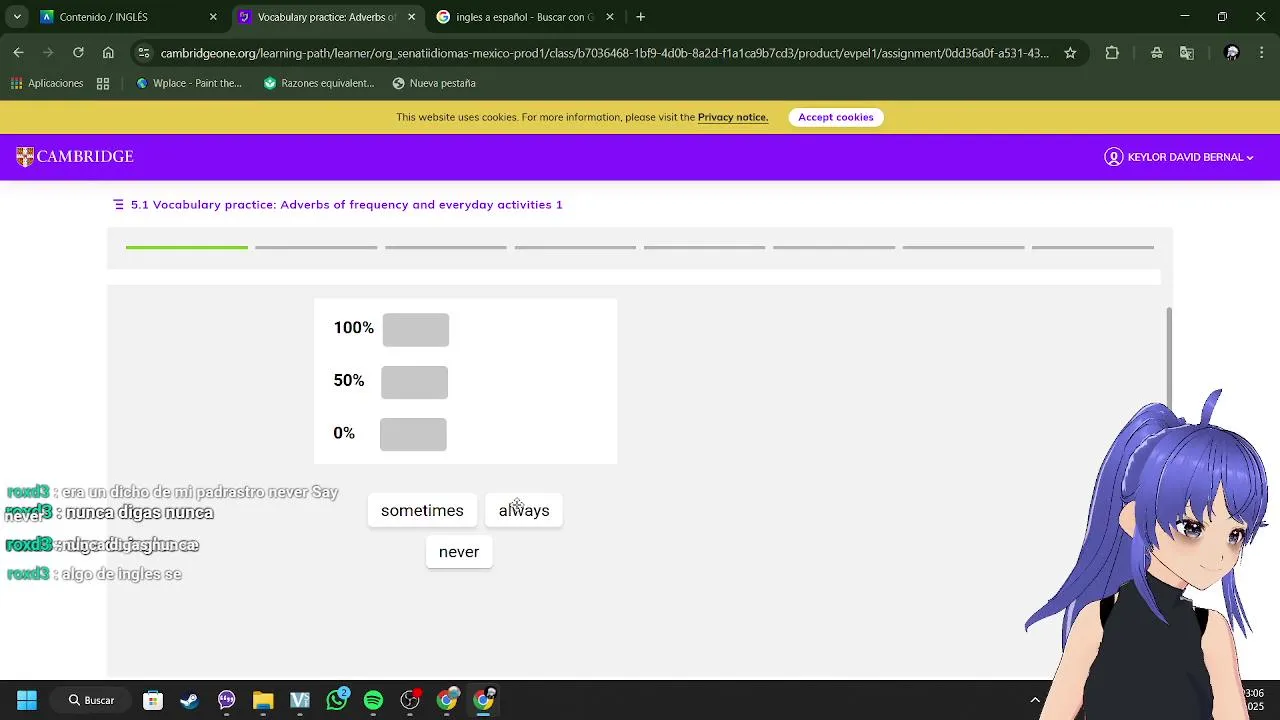Open a new browser tab

pos(640,17)
